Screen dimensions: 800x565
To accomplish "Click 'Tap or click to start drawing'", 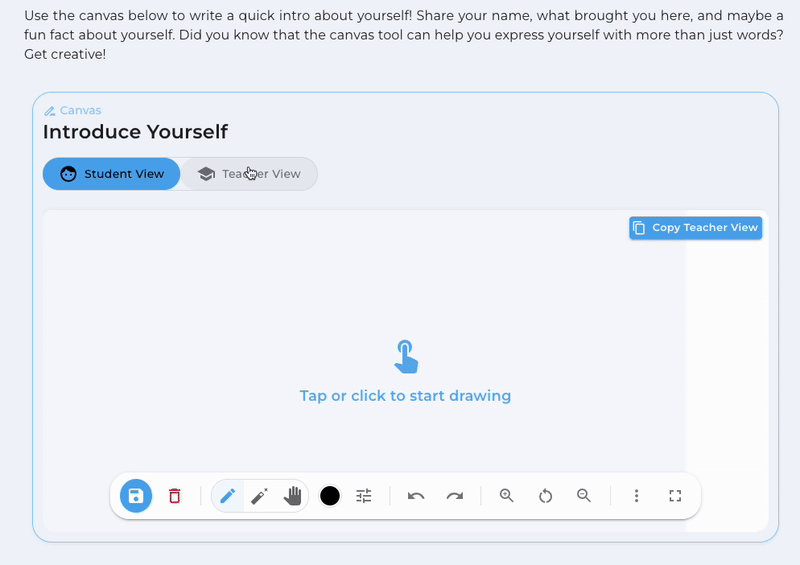I will coord(405,396).
